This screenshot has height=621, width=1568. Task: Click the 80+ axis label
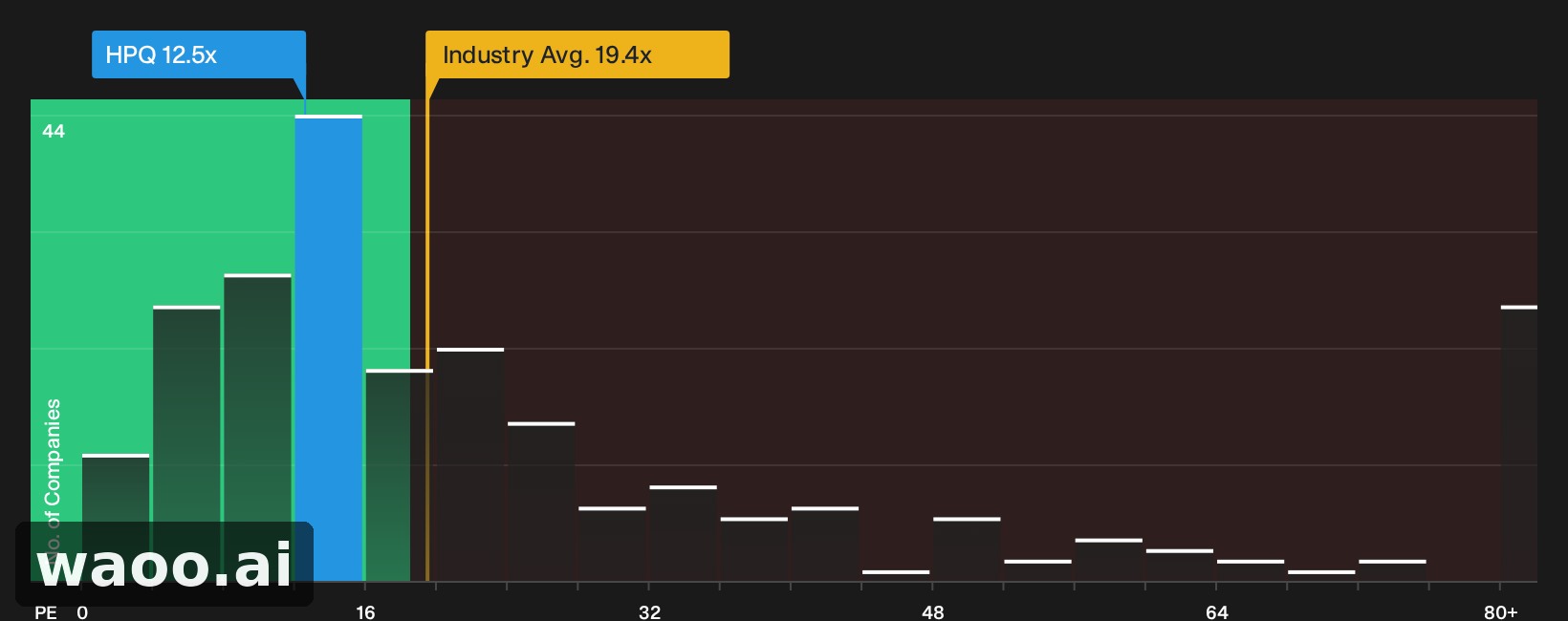tap(1501, 611)
